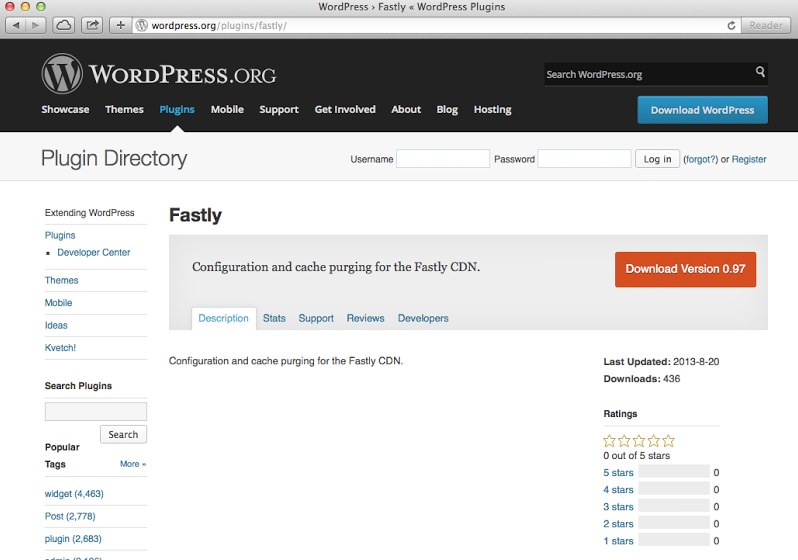The height and width of the screenshot is (560, 798).
Task: Click the Safari forward arrow button
Action: (x=35, y=25)
